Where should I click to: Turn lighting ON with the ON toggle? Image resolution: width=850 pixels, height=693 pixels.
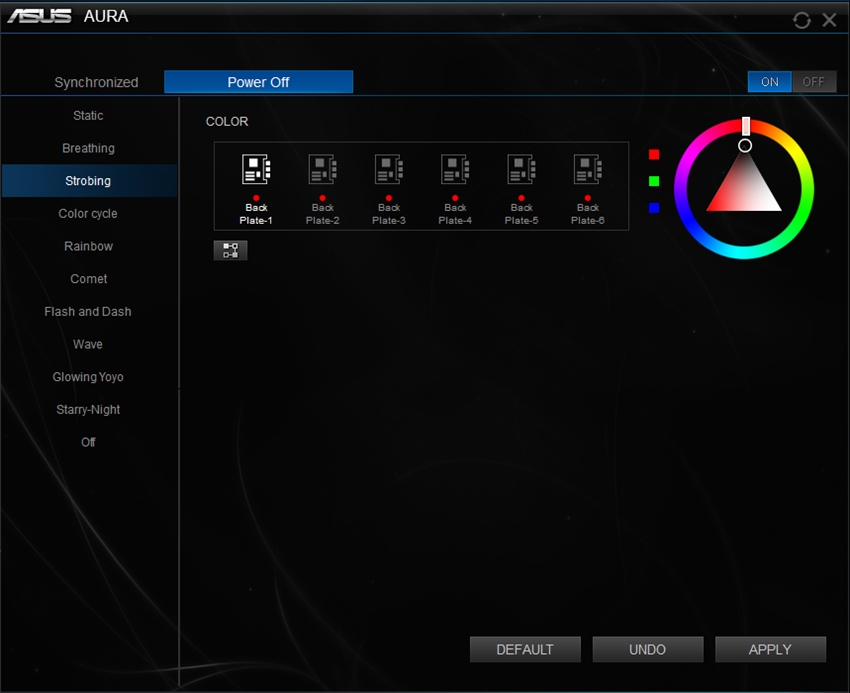769,82
